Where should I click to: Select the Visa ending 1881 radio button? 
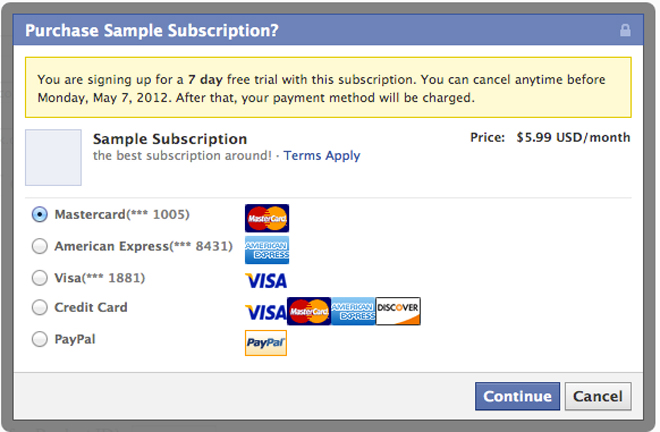[x=40, y=278]
